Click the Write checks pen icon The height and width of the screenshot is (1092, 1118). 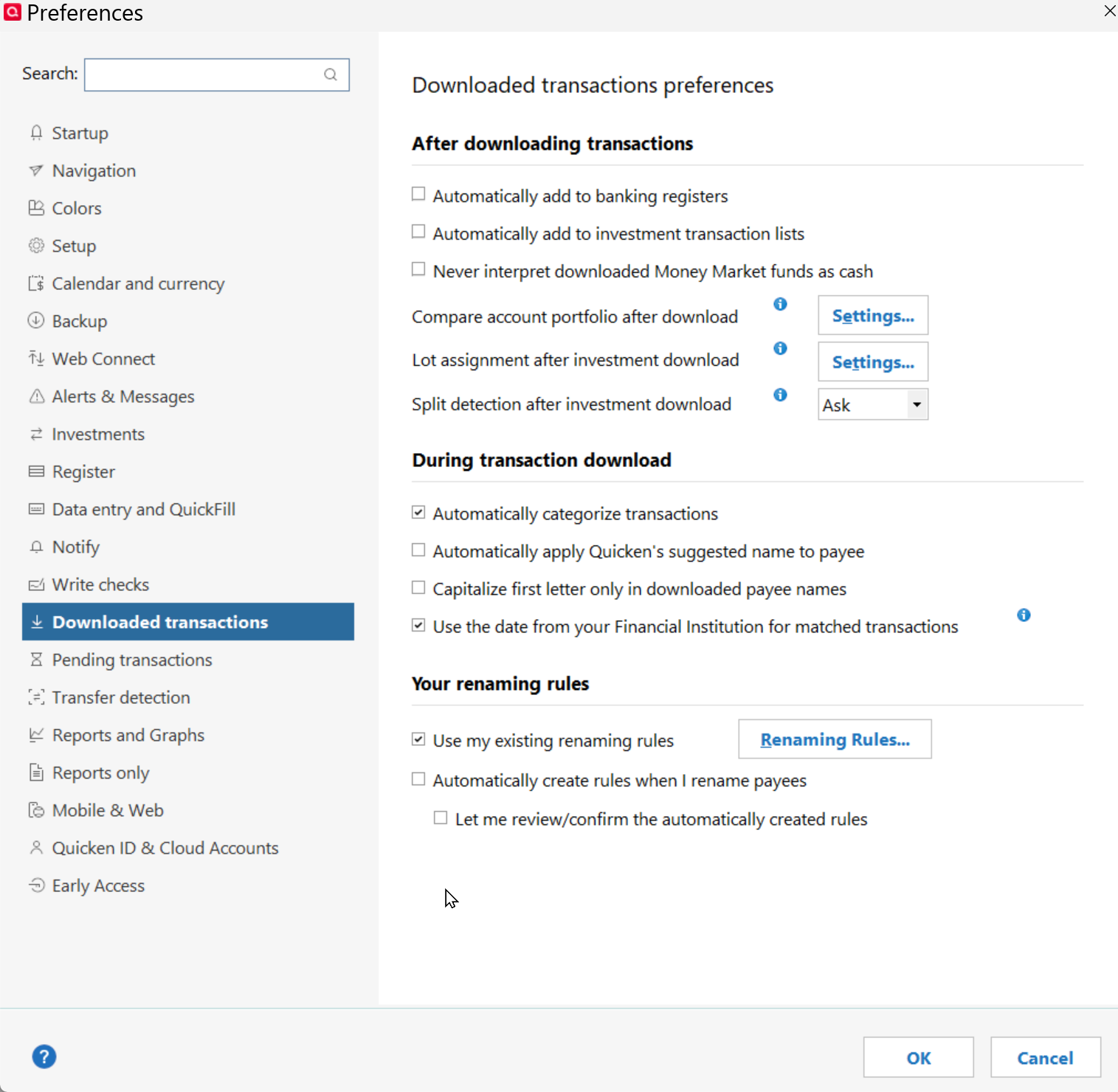pyautogui.click(x=36, y=584)
